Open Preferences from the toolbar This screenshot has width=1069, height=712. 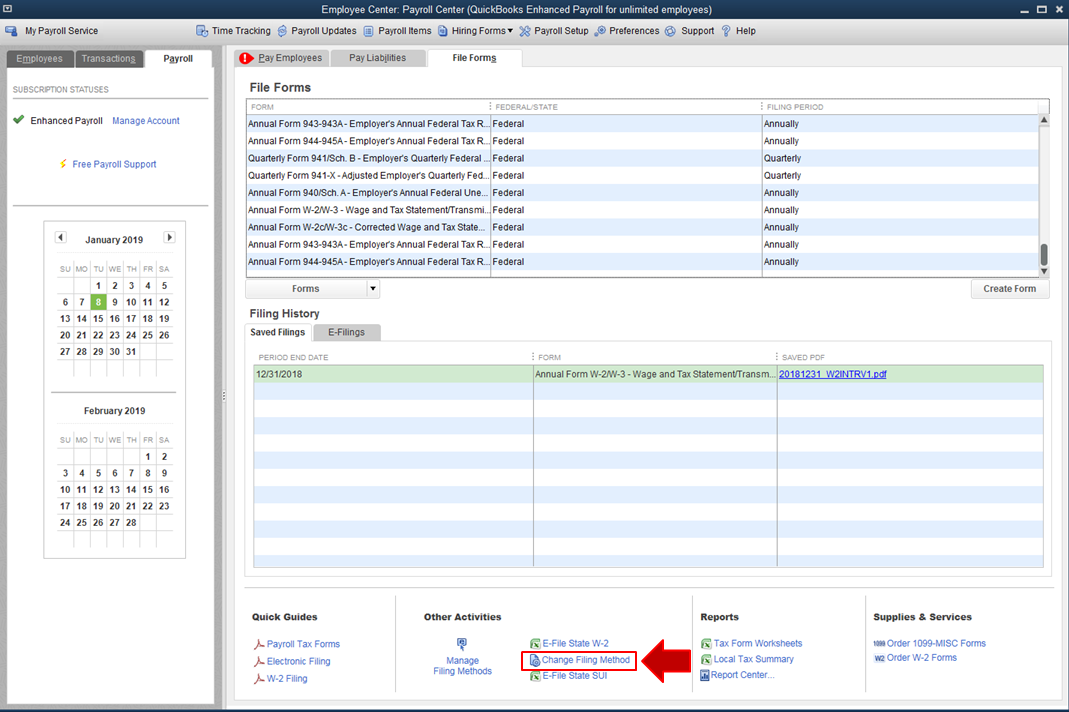click(600, 31)
